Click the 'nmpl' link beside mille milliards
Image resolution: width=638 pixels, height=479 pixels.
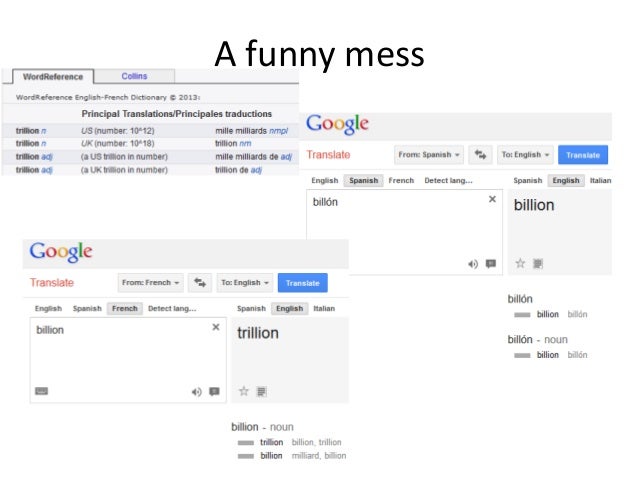[278, 131]
